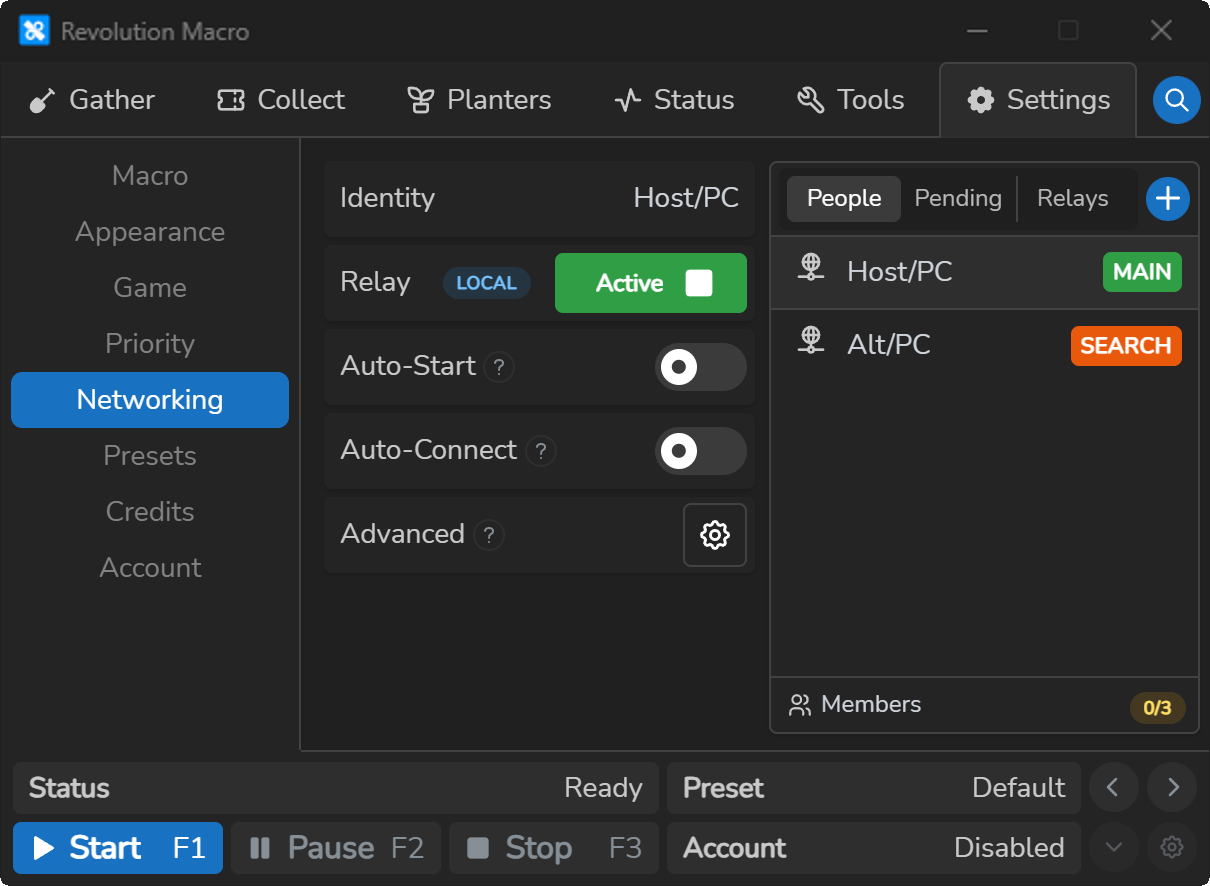Minimize the Revolution Macro window

point(977,31)
